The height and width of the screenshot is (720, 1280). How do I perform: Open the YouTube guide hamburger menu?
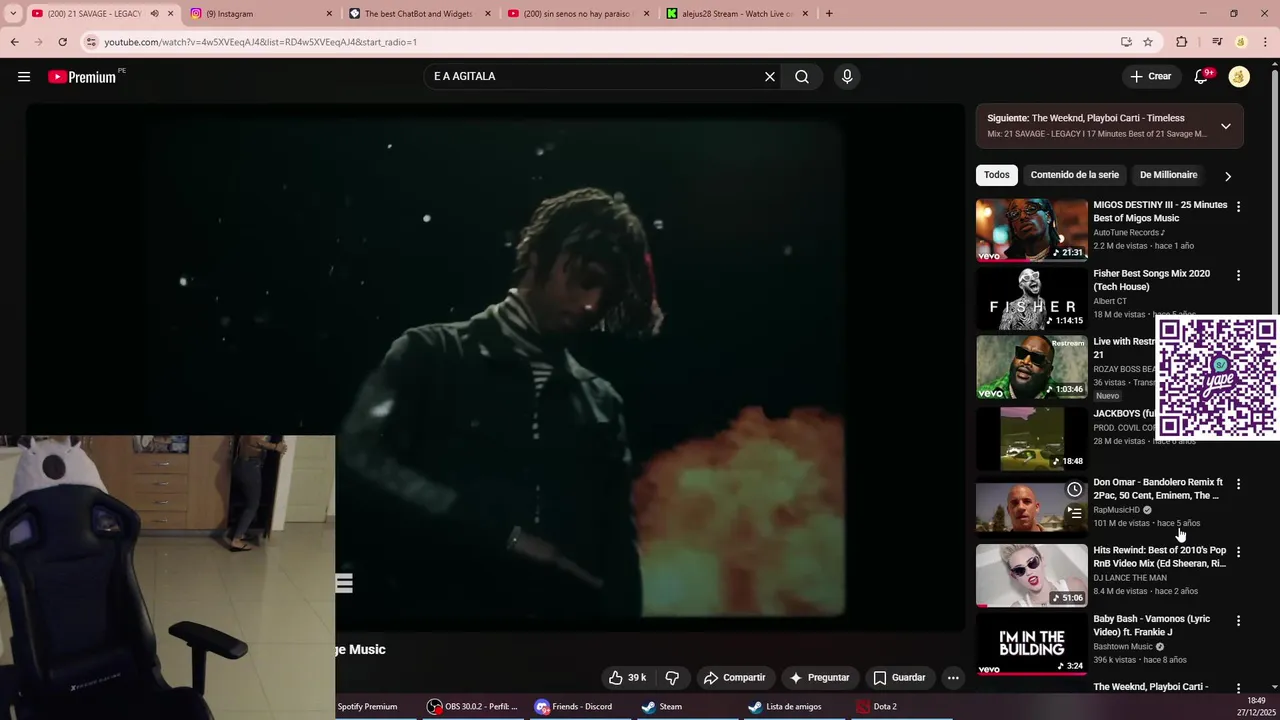coord(24,76)
